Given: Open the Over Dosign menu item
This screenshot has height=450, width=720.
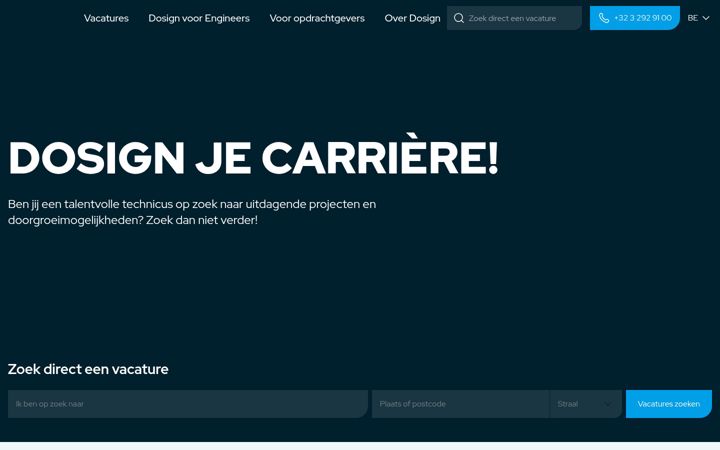Looking at the screenshot, I should (x=412, y=18).
